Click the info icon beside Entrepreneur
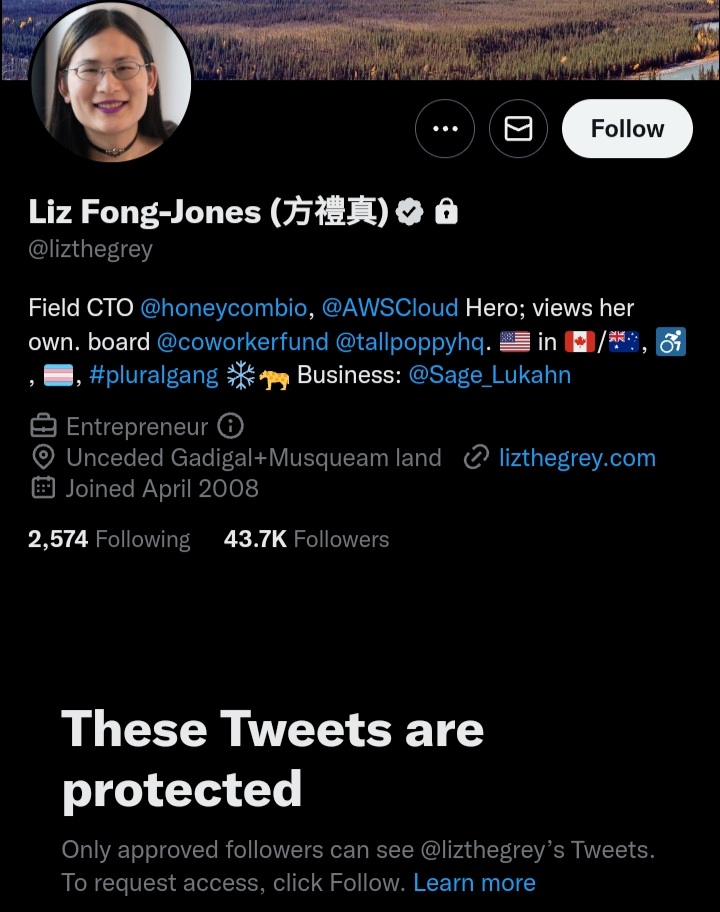Image resolution: width=720 pixels, height=912 pixels. (230, 426)
